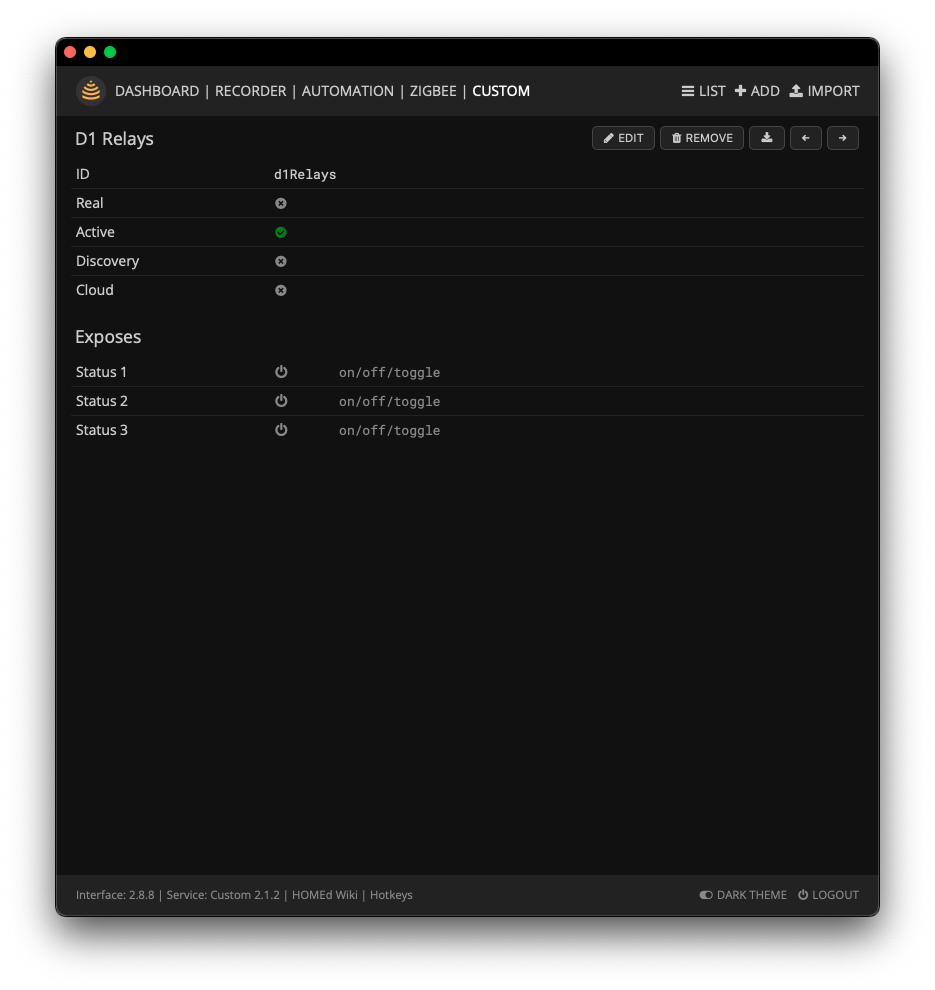Go to previous device with left arrow
Screen dimensions: 935x990
(x=806, y=138)
